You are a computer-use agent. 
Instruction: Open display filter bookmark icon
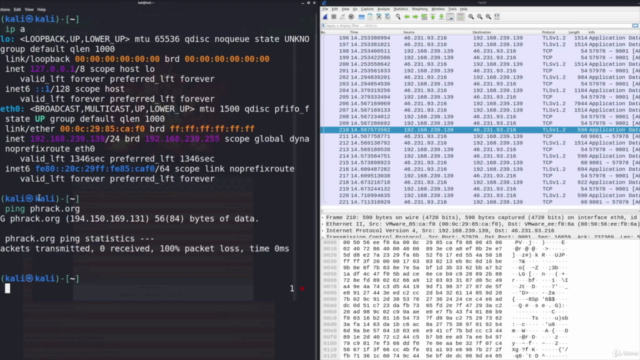click(x=323, y=26)
